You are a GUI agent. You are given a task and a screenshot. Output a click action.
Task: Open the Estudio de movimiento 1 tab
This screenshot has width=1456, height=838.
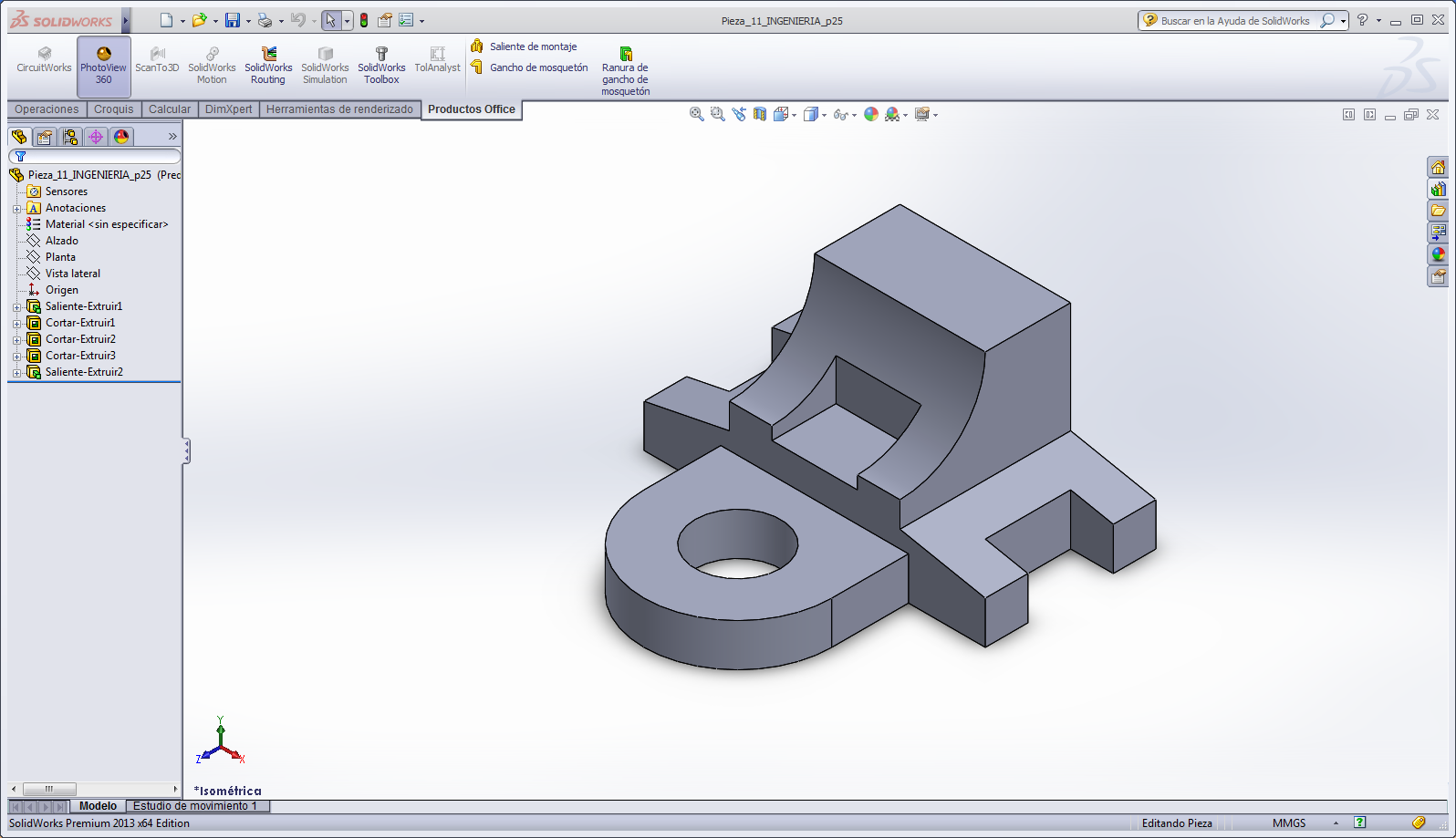click(x=195, y=806)
